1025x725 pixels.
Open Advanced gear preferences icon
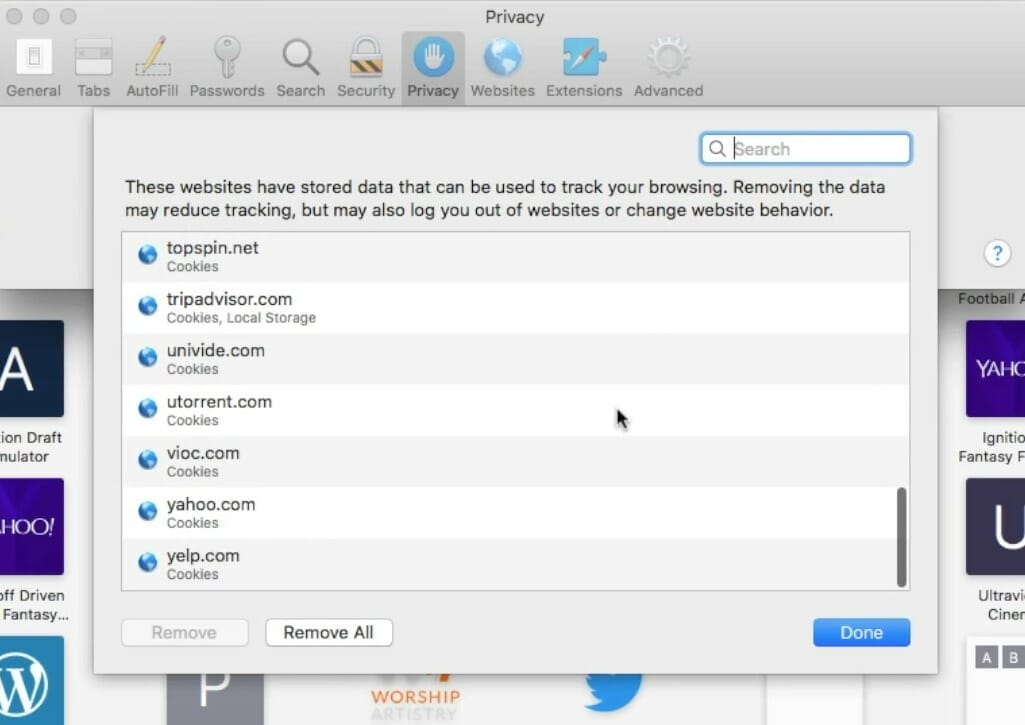point(668,68)
